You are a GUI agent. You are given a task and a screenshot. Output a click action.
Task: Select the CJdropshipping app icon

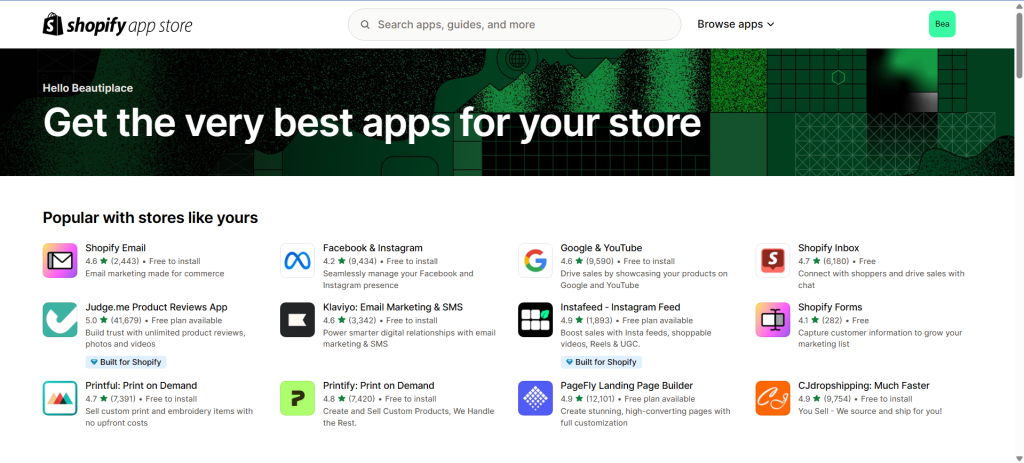pos(772,397)
